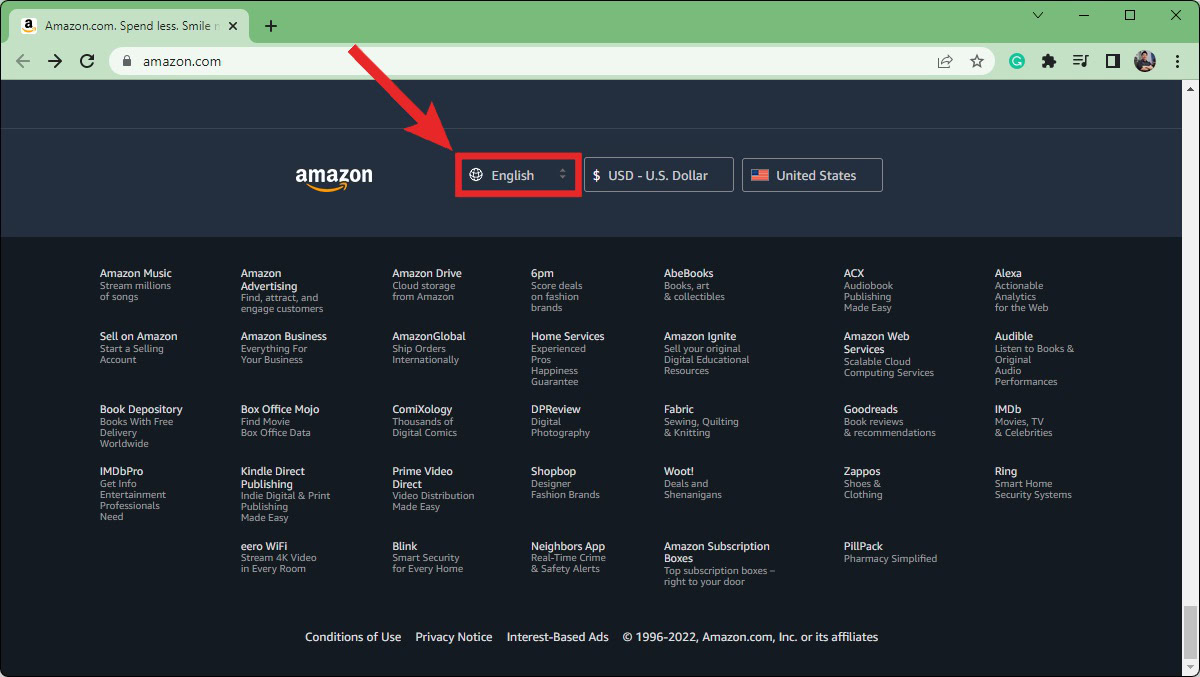This screenshot has width=1200, height=677.
Task: Click the USD - U.S. Dollar currency button
Action: click(x=659, y=175)
